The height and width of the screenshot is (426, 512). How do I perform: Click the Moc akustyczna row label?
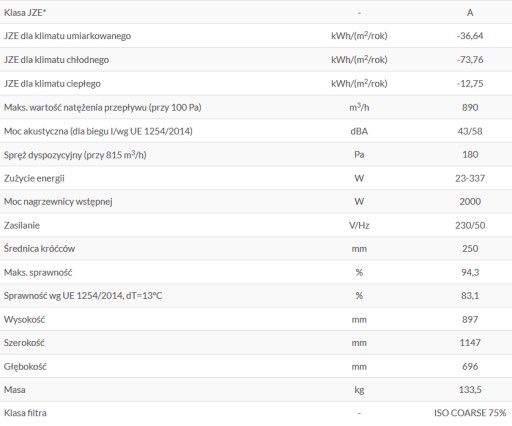point(98,131)
